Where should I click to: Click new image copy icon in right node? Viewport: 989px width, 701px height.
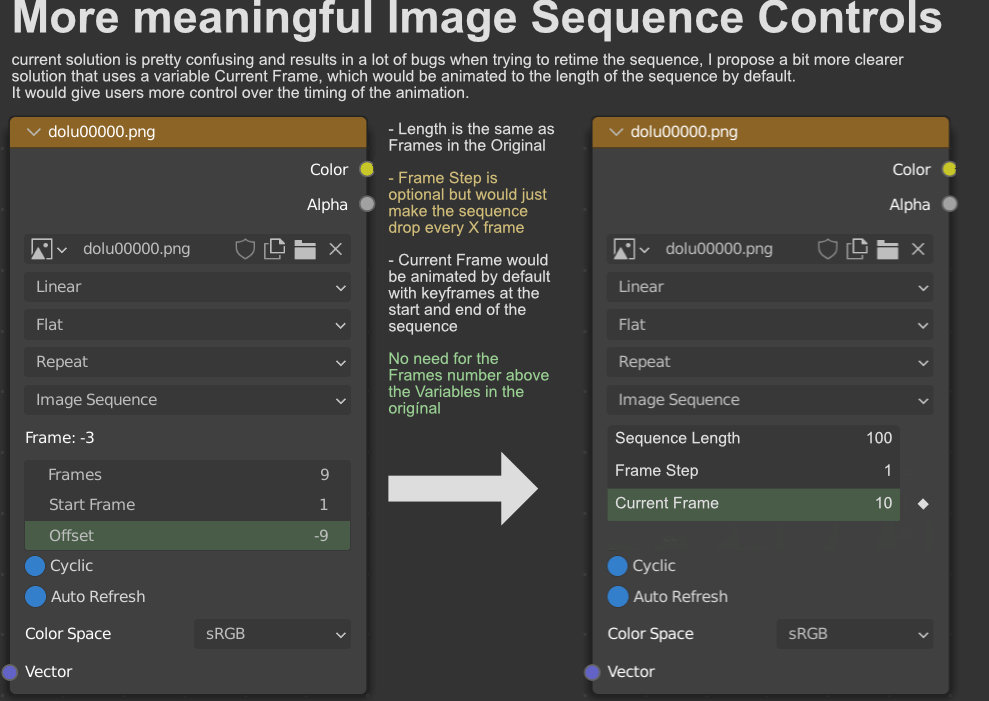(857, 249)
